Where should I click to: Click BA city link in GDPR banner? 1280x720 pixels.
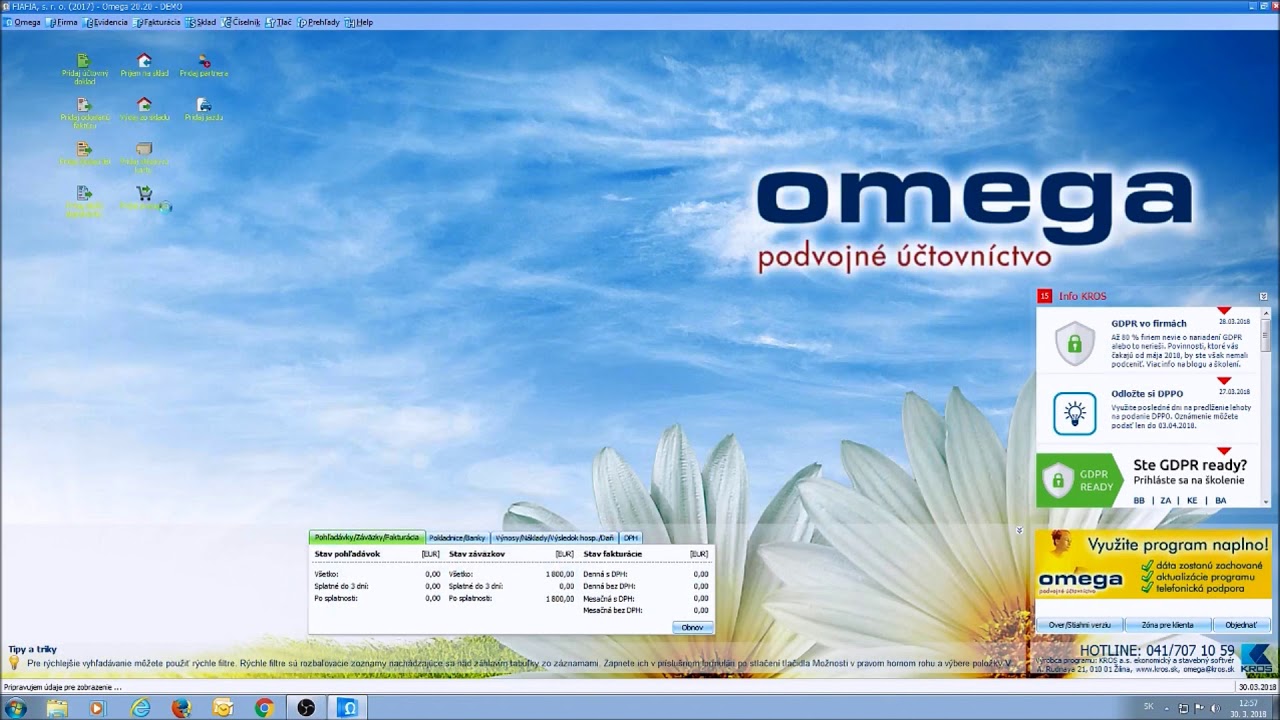[x=1220, y=500]
